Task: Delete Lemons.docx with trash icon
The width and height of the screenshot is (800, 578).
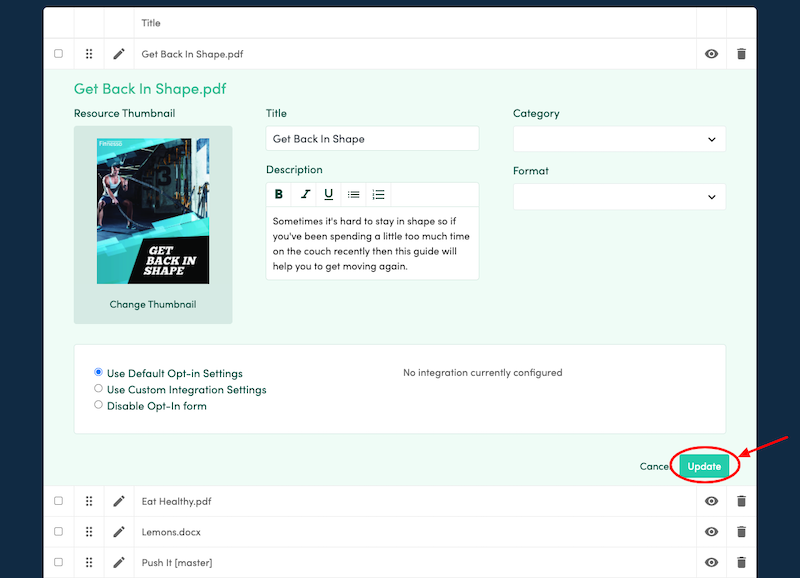Action: click(741, 532)
